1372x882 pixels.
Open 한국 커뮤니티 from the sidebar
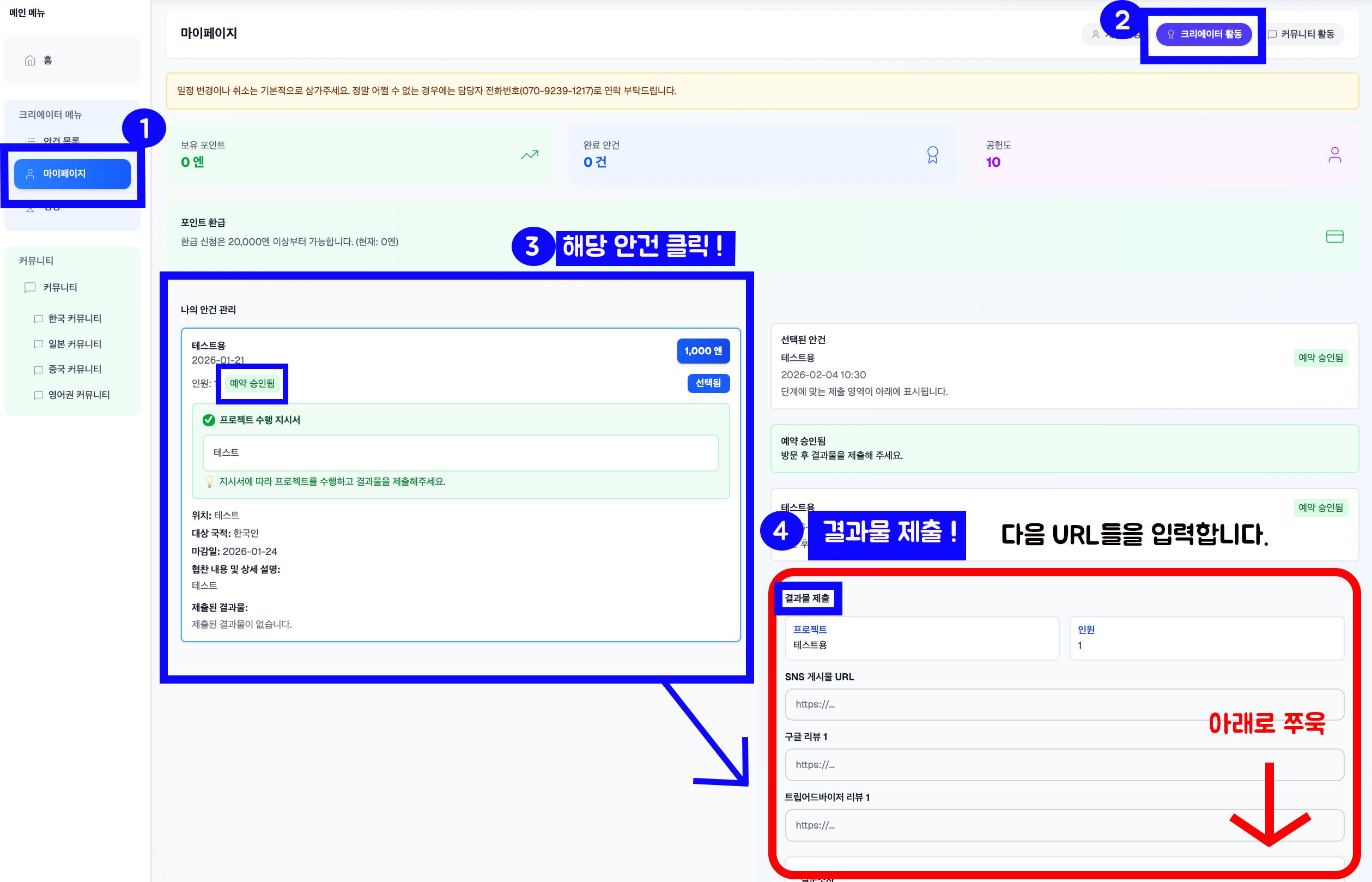(75, 318)
